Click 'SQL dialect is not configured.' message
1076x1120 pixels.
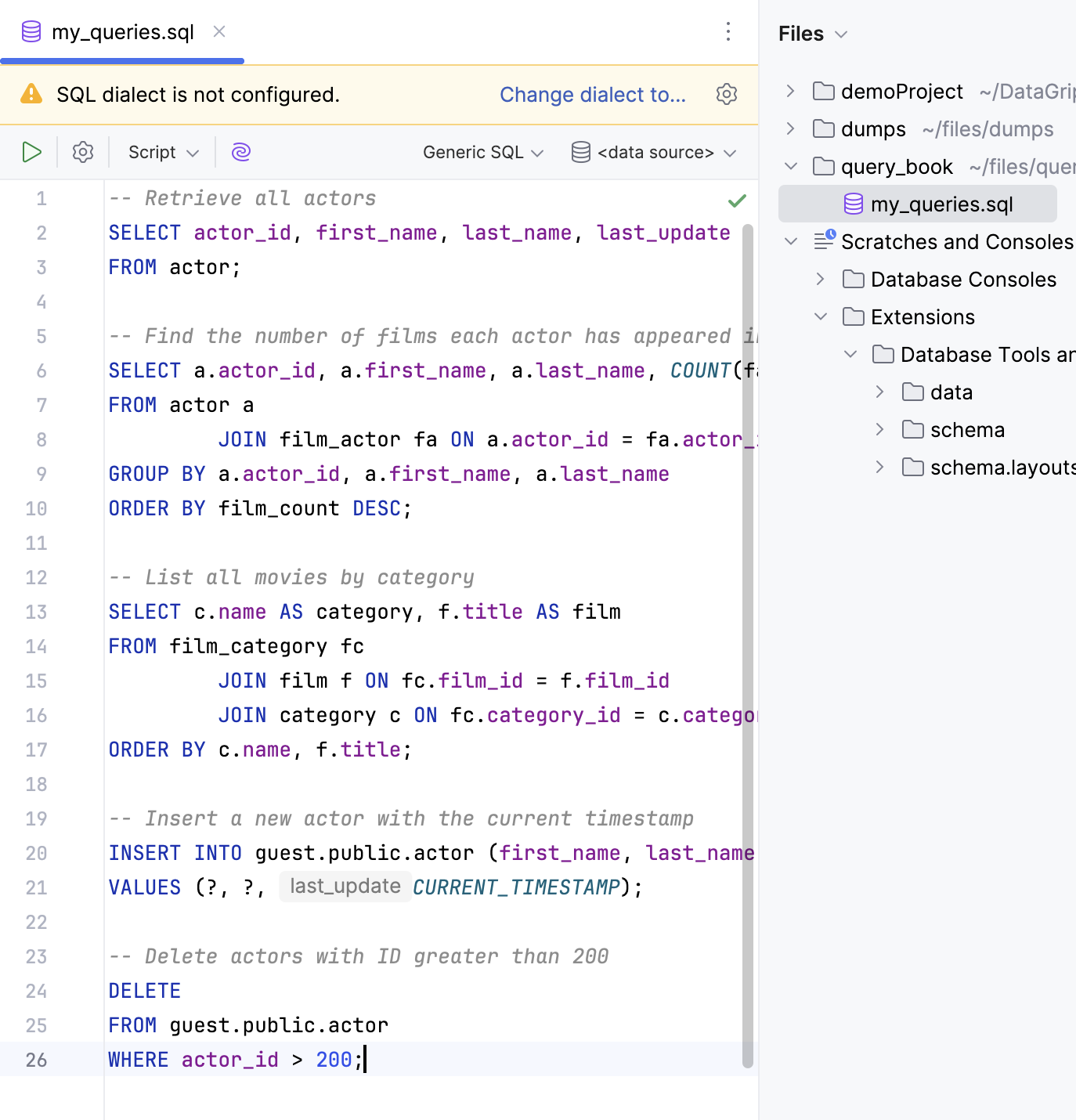[x=198, y=95]
